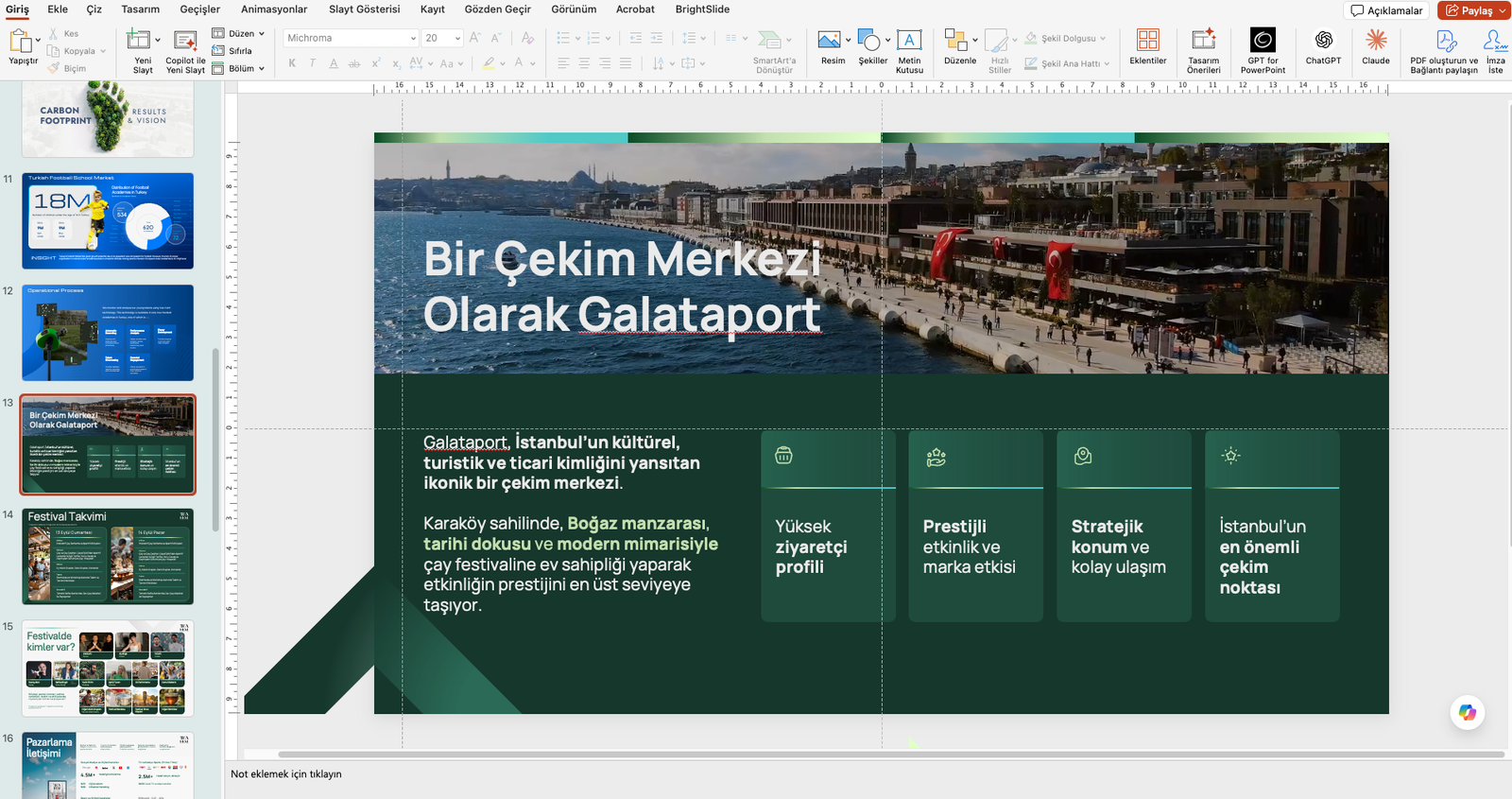
Task: Insert a Metin Kutusu text box
Action: [x=909, y=40]
